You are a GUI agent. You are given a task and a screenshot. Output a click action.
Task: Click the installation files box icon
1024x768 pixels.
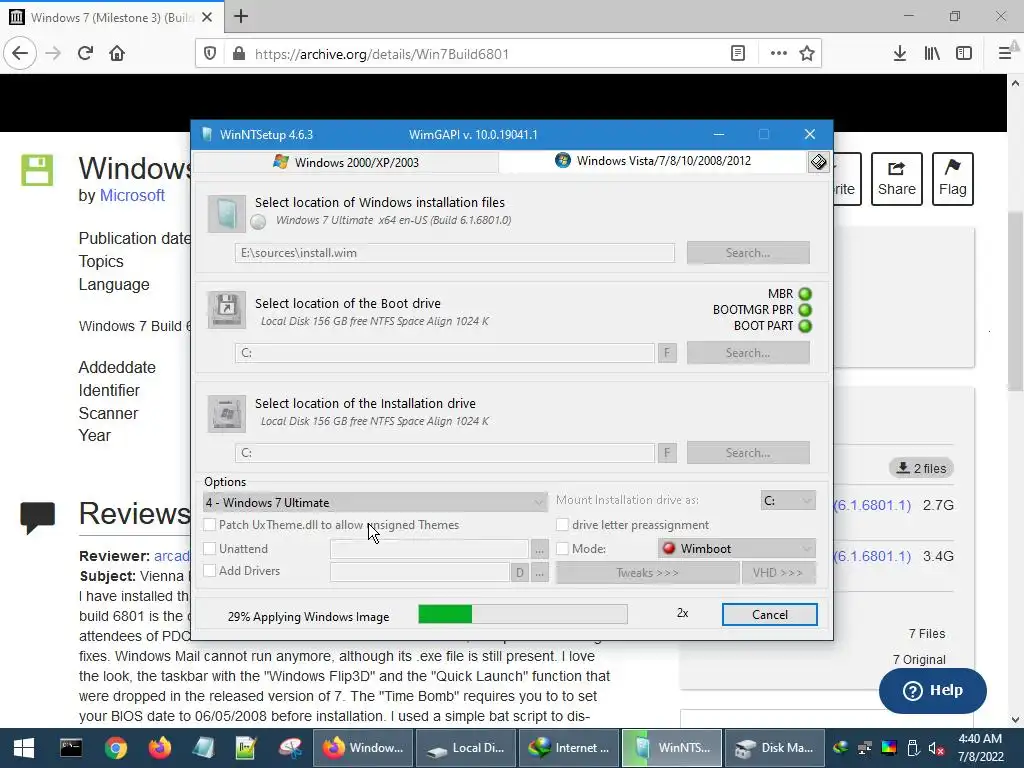(227, 214)
